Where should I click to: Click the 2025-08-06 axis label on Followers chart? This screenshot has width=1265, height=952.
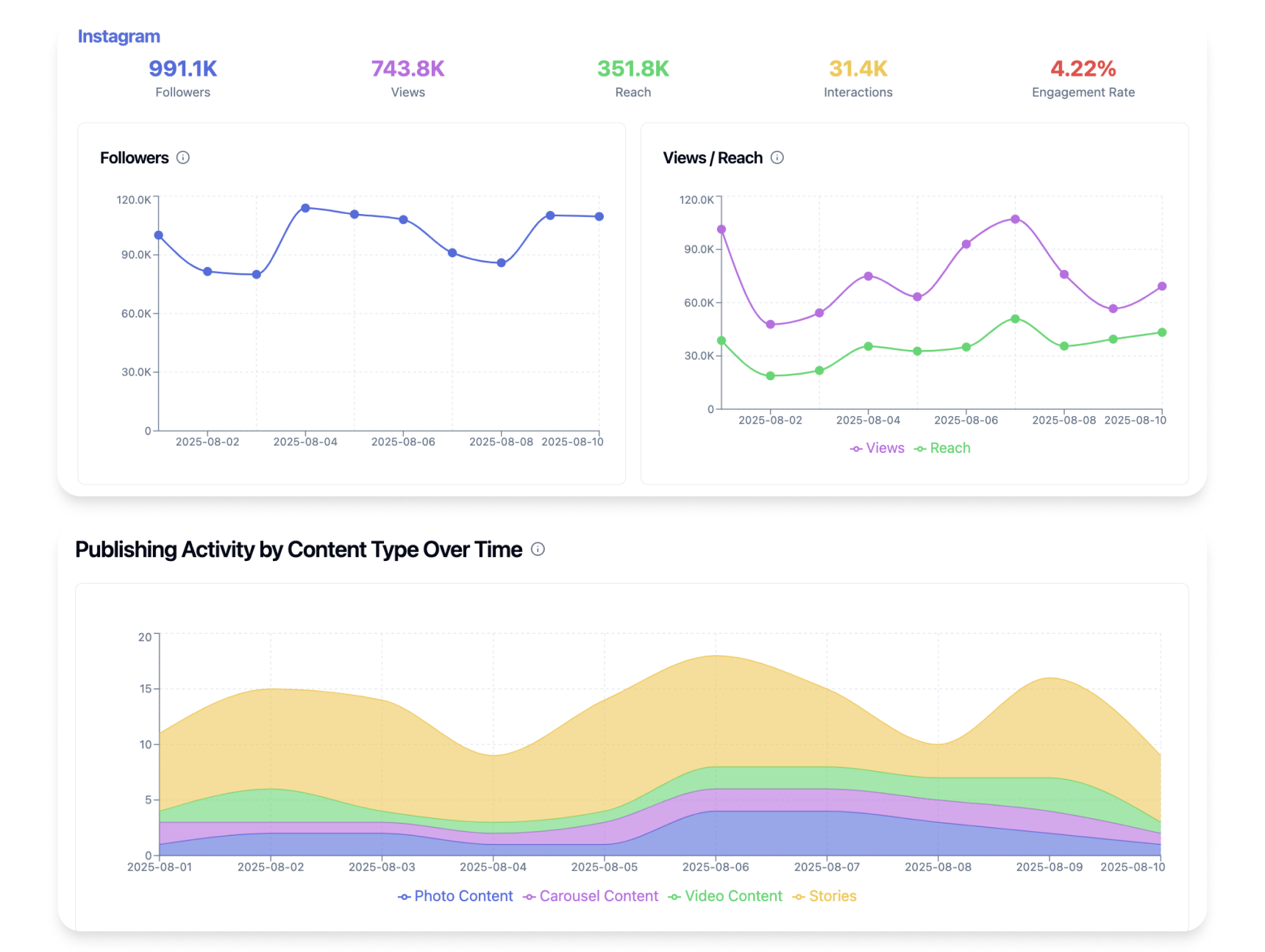405,442
